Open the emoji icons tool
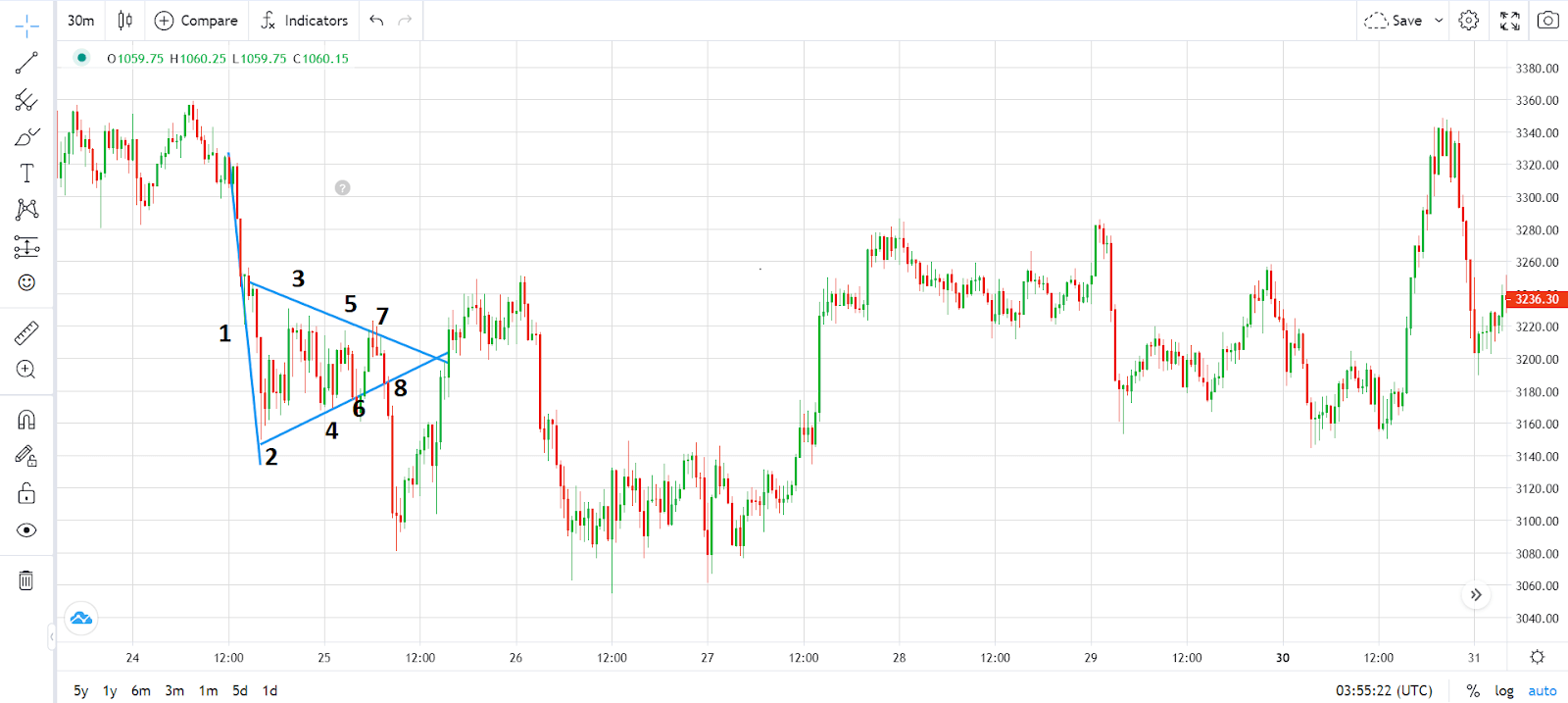The height and width of the screenshot is (703, 1568). tap(26, 282)
